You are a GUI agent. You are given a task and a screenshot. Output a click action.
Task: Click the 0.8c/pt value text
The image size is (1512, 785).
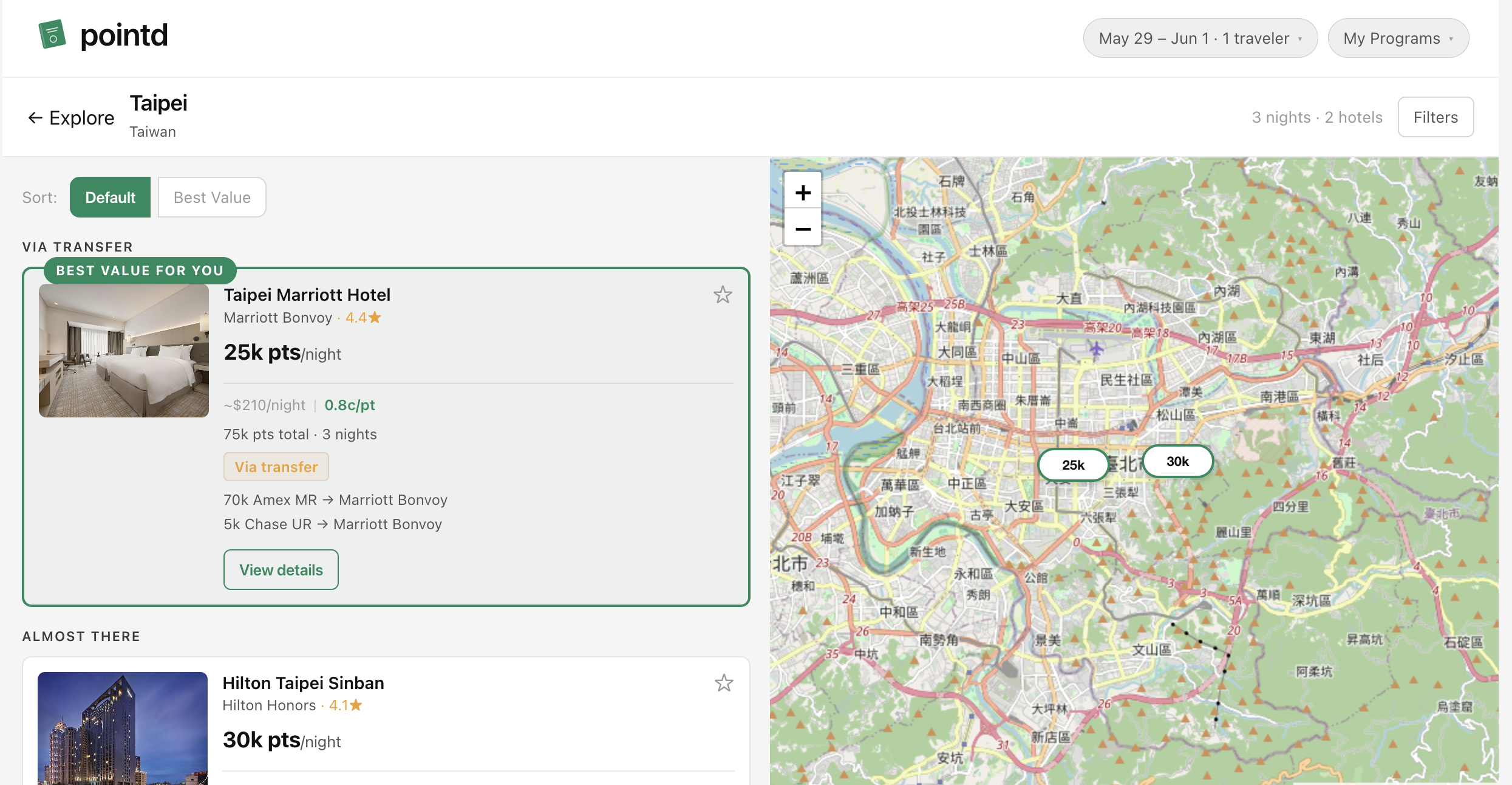[349, 405]
